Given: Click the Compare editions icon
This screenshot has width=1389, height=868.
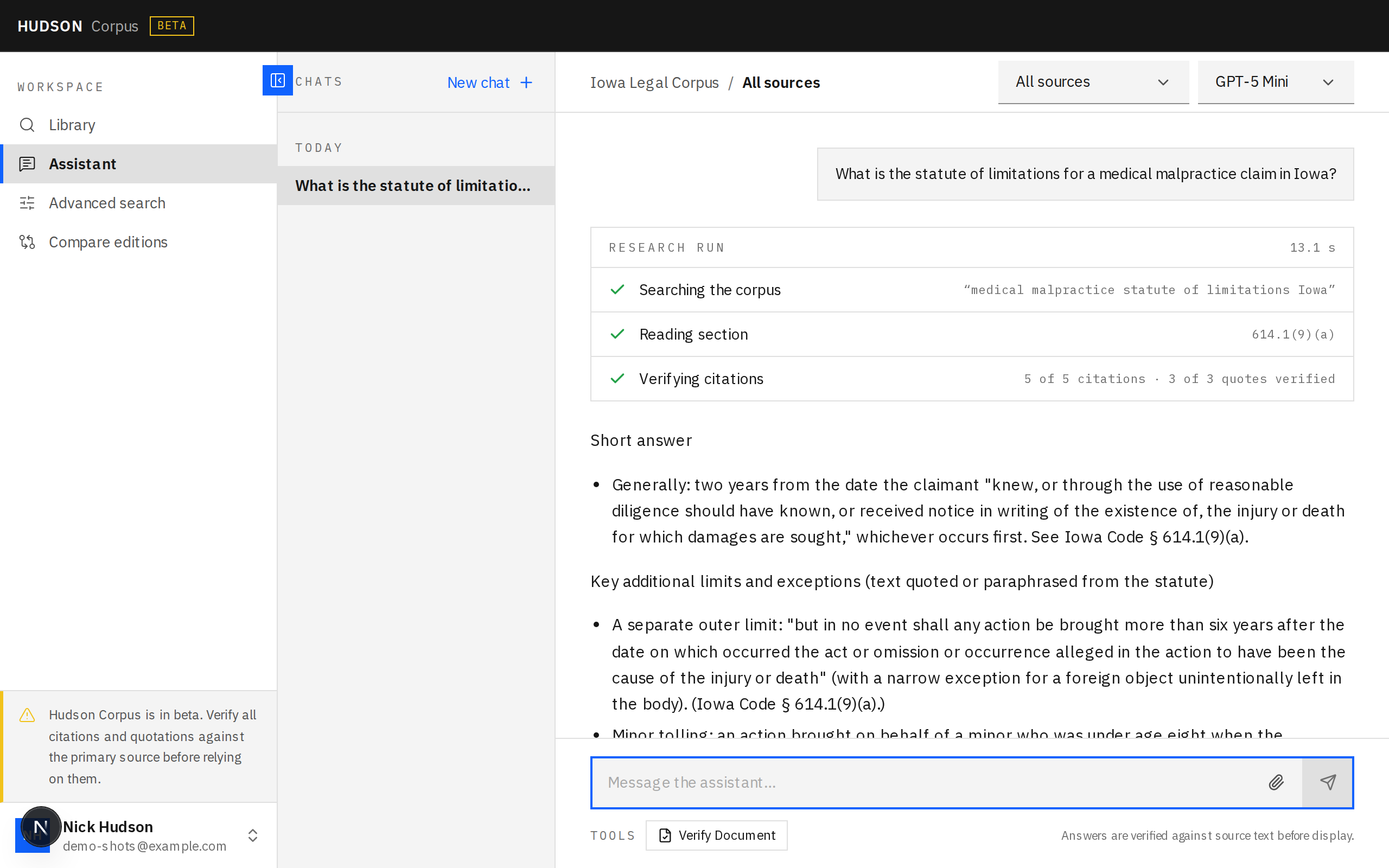Looking at the screenshot, I should tap(27, 242).
